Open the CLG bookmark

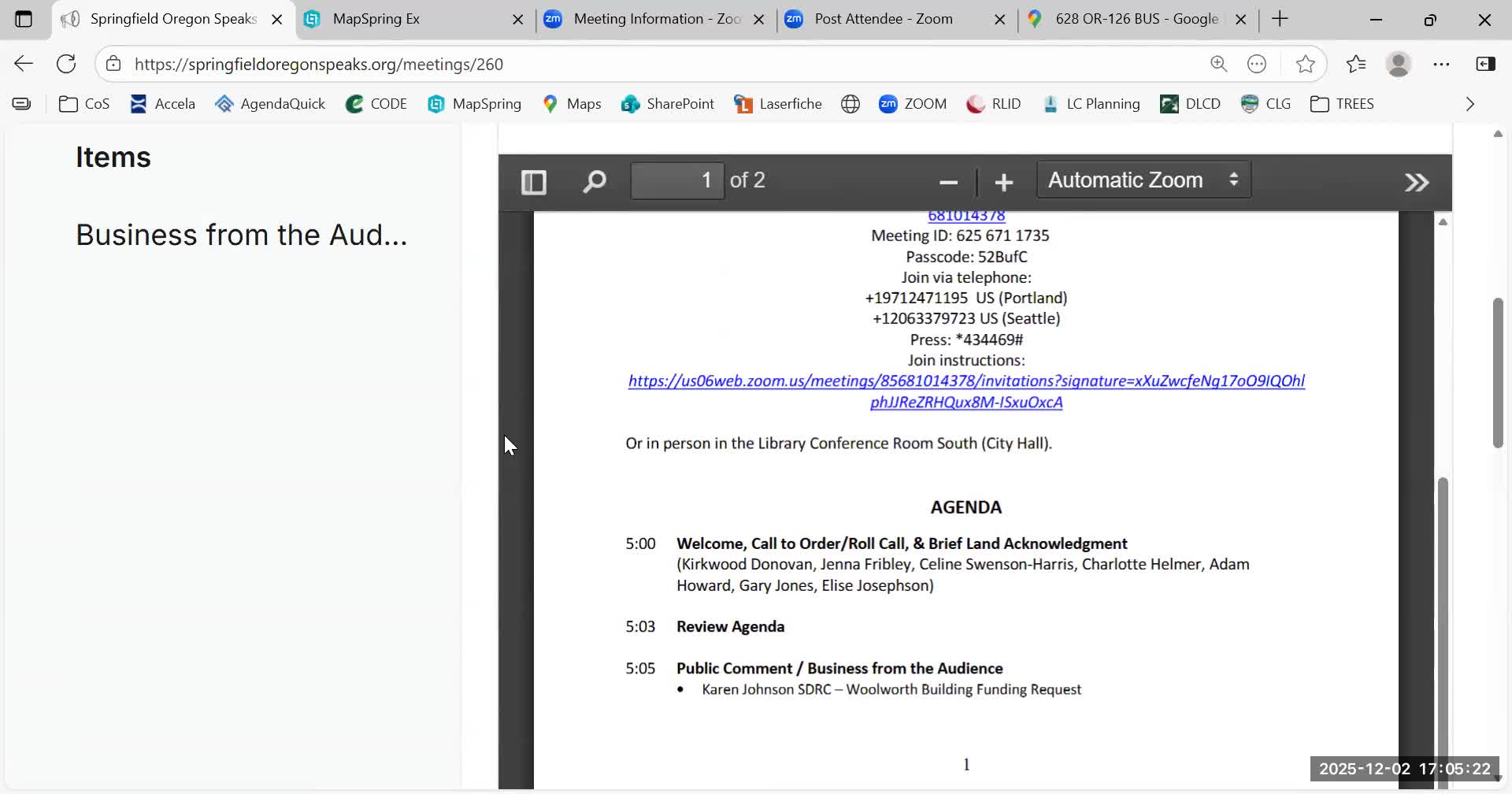(x=1266, y=104)
